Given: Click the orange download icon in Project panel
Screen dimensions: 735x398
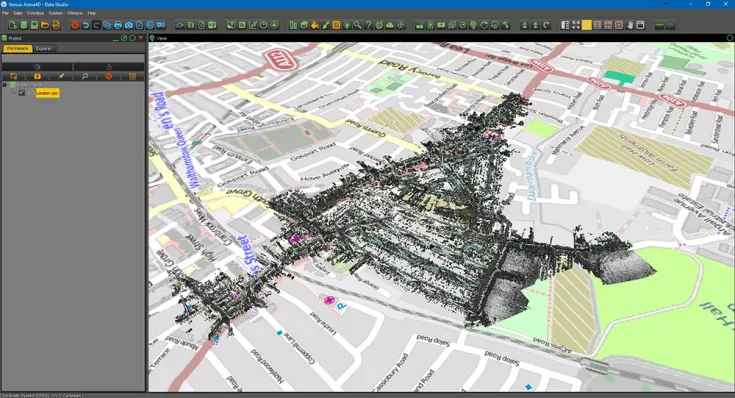Looking at the screenshot, I should click(x=38, y=76).
